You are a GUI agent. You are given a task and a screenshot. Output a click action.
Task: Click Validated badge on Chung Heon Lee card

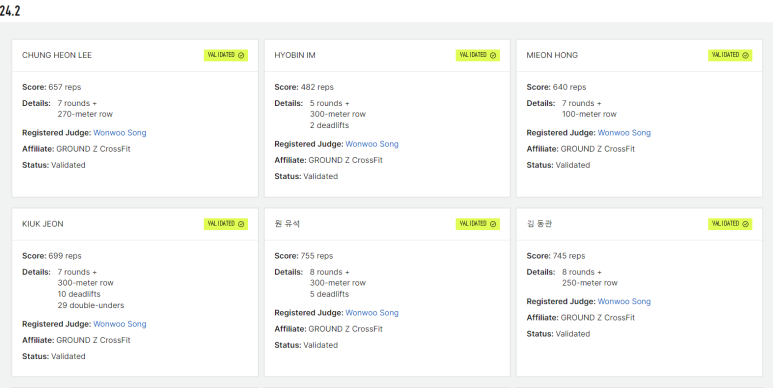(x=226, y=55)
